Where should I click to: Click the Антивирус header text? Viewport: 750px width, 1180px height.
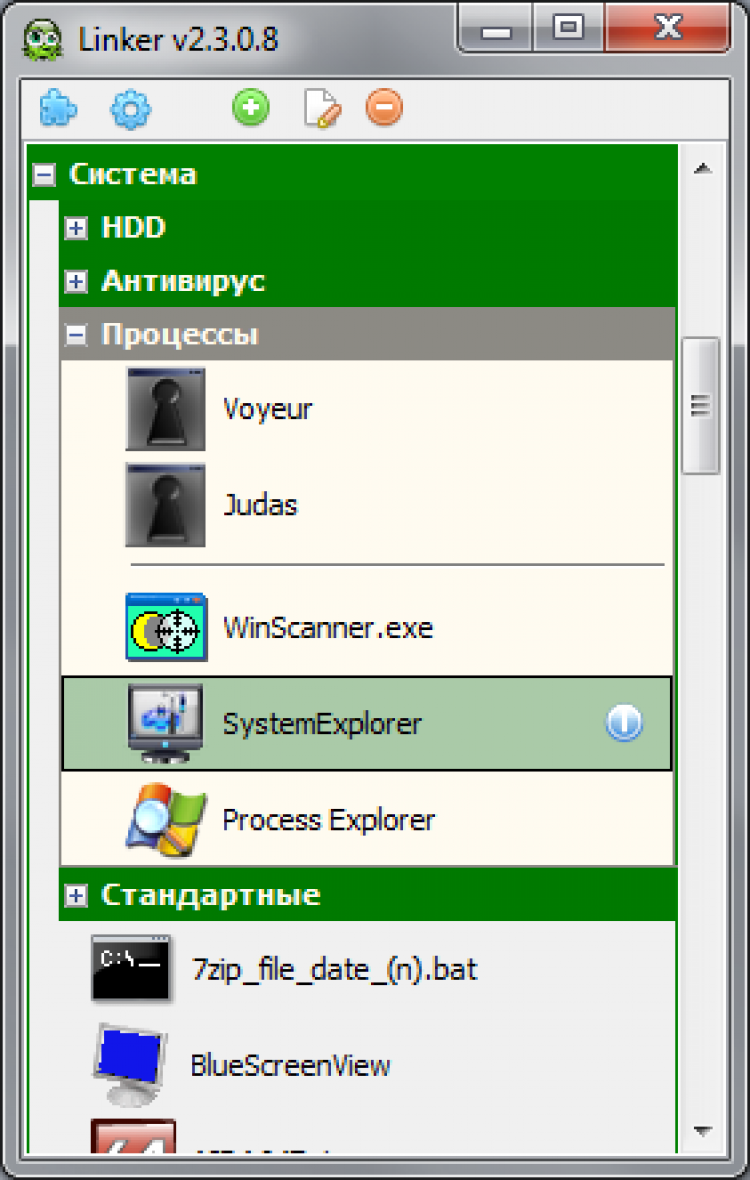click(x=183, y=281)
